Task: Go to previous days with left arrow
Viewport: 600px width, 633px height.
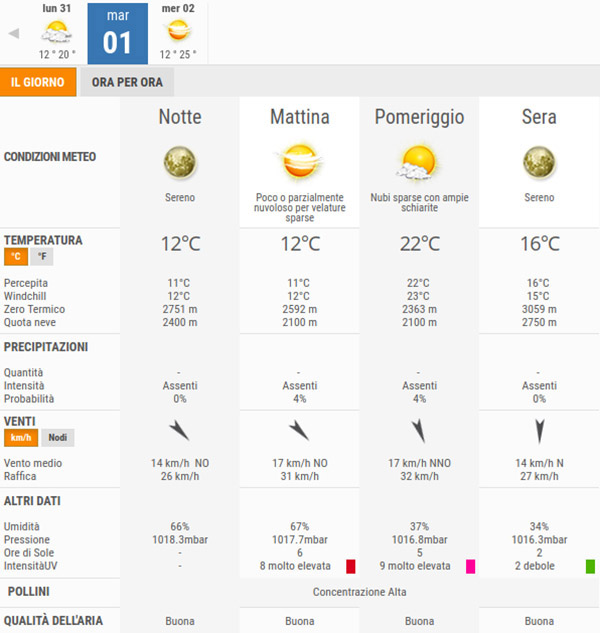Action: click(14, 34)
